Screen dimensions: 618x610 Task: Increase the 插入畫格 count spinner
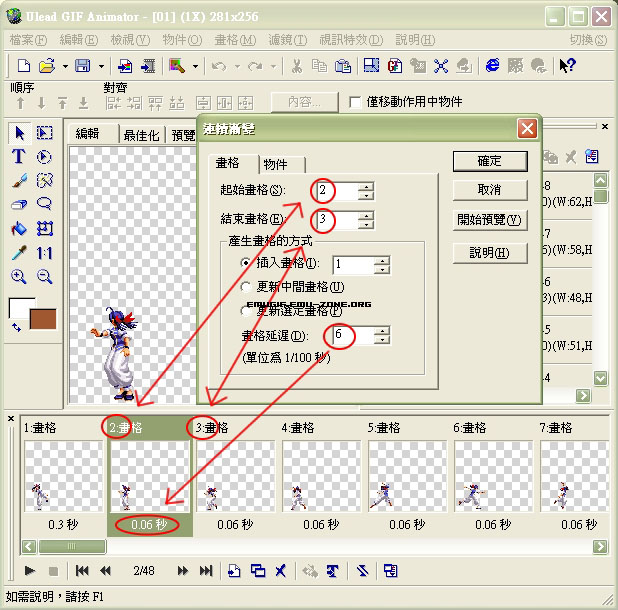[382, 260]
